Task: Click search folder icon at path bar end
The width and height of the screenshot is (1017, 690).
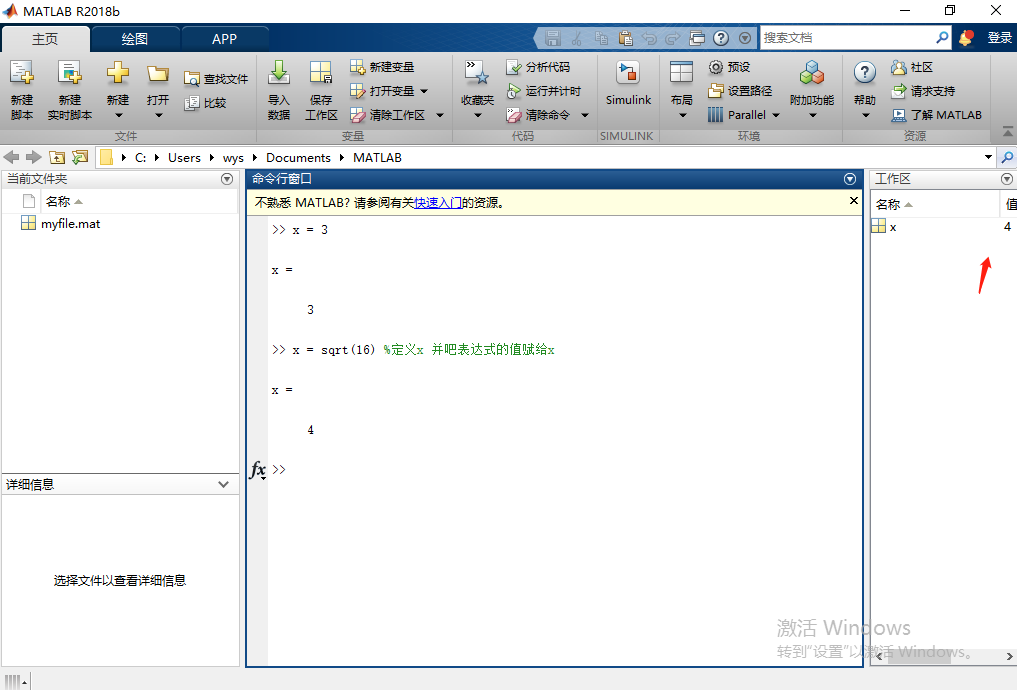Action: pos(1007,157)
